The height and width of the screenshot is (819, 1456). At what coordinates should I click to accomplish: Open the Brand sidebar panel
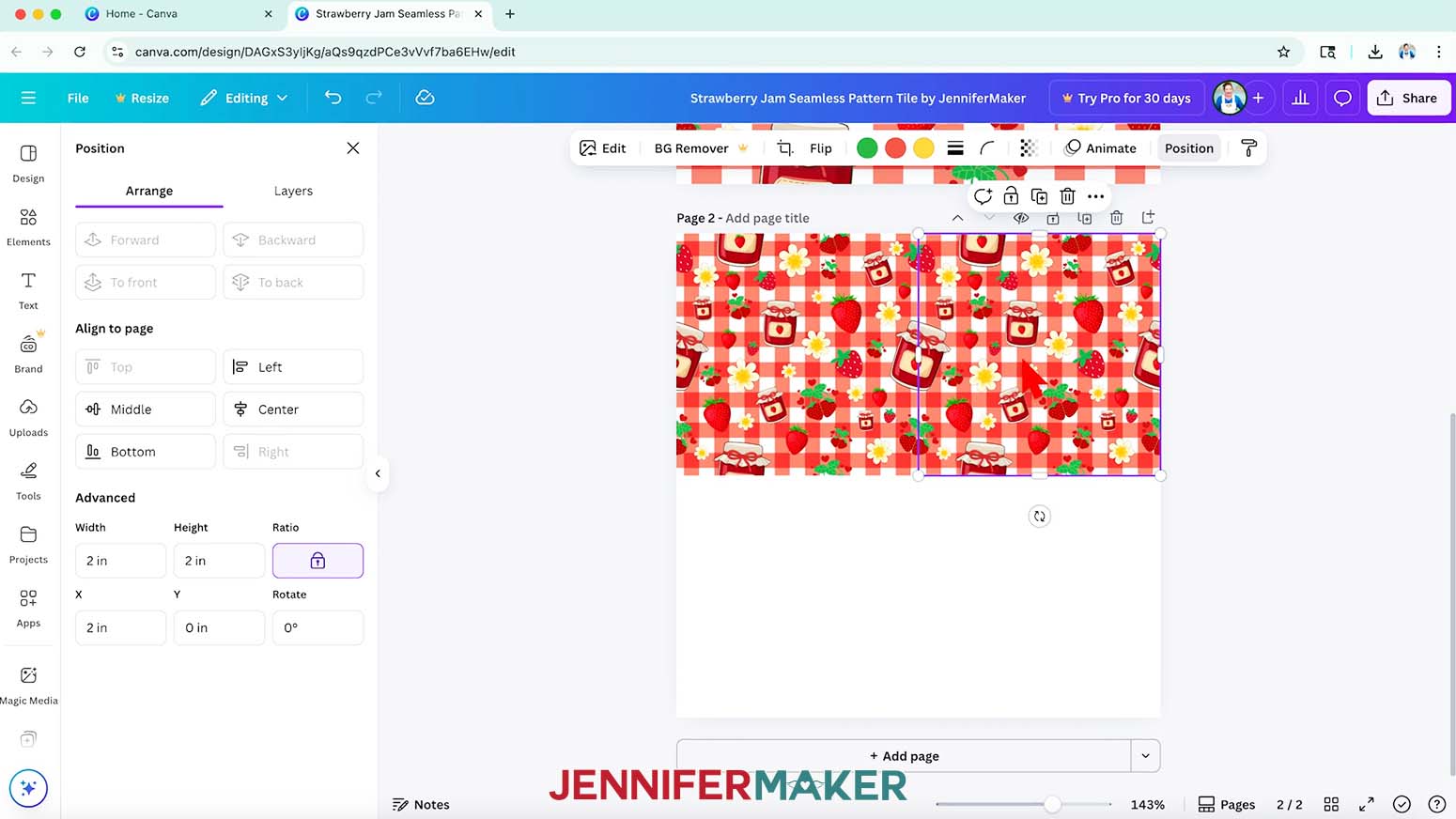(x=28, y=354)
